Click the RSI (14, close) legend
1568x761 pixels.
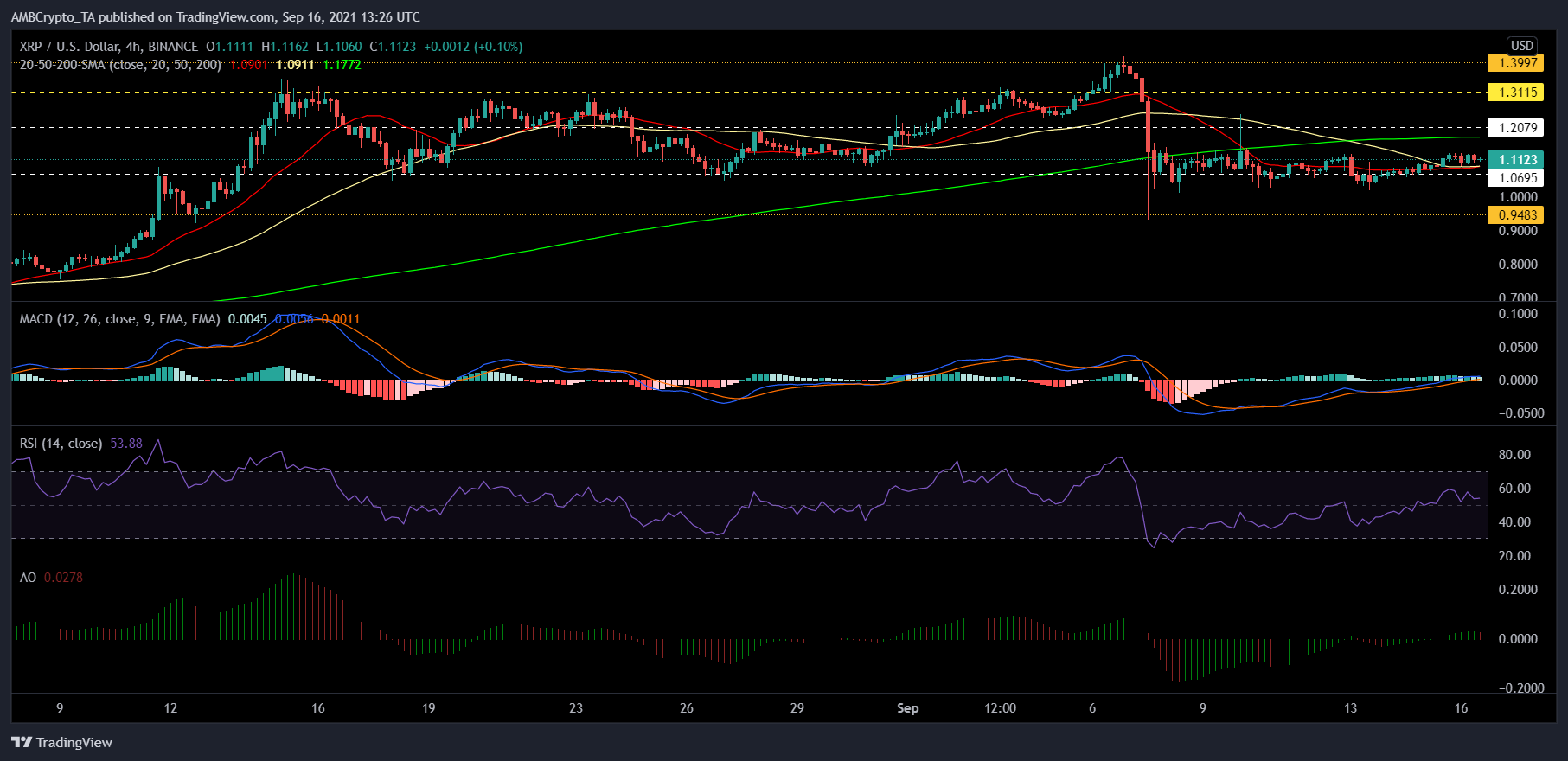[x=61, y=444]
